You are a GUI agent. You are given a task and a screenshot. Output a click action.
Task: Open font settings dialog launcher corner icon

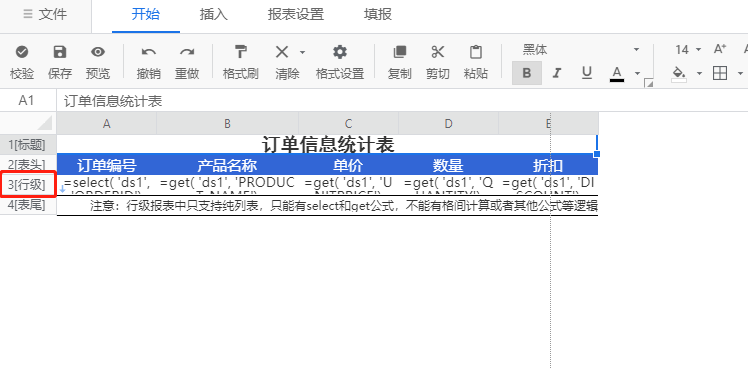point(649,83)
